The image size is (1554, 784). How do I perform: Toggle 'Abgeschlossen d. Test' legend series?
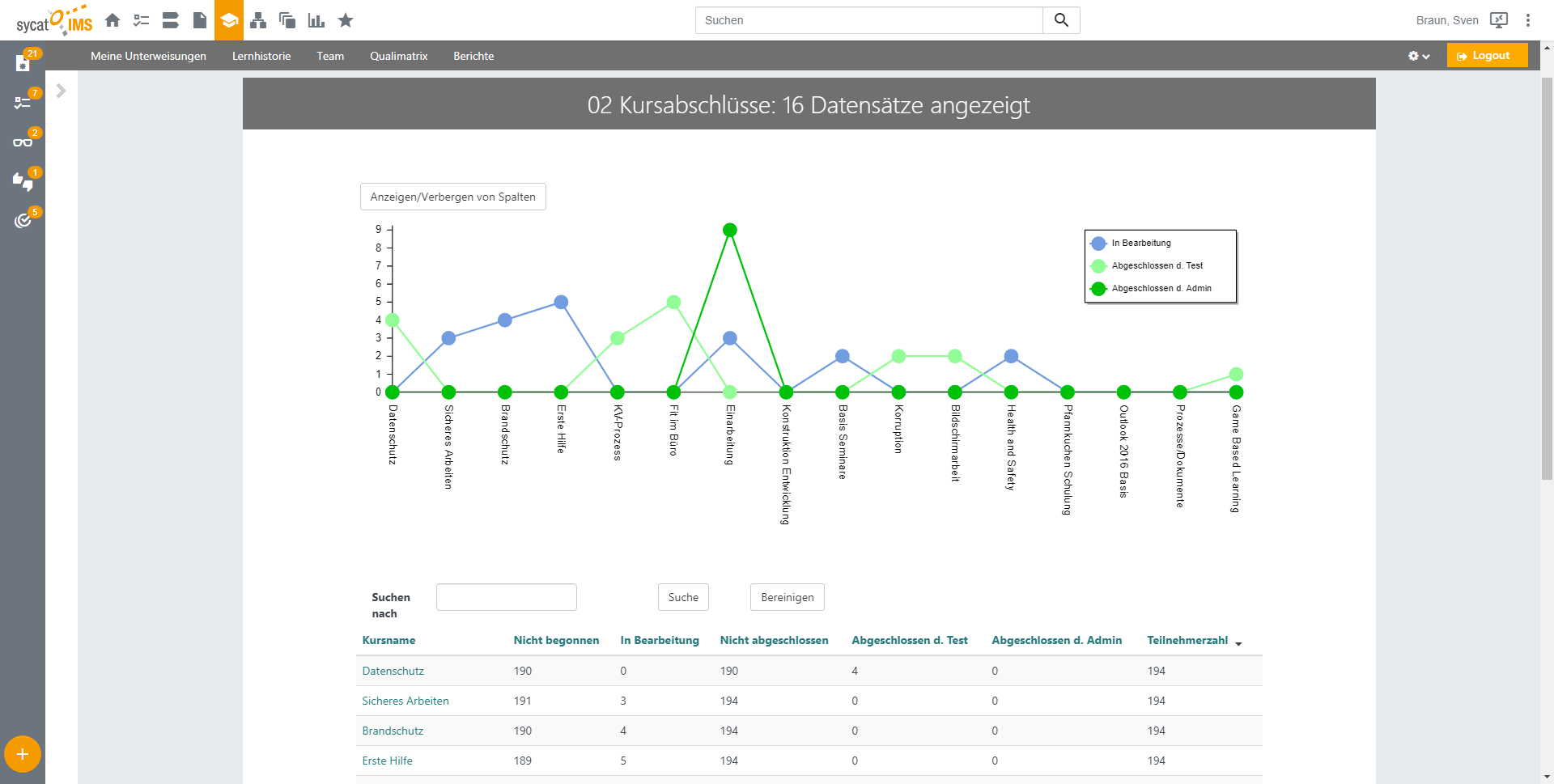1156,265
